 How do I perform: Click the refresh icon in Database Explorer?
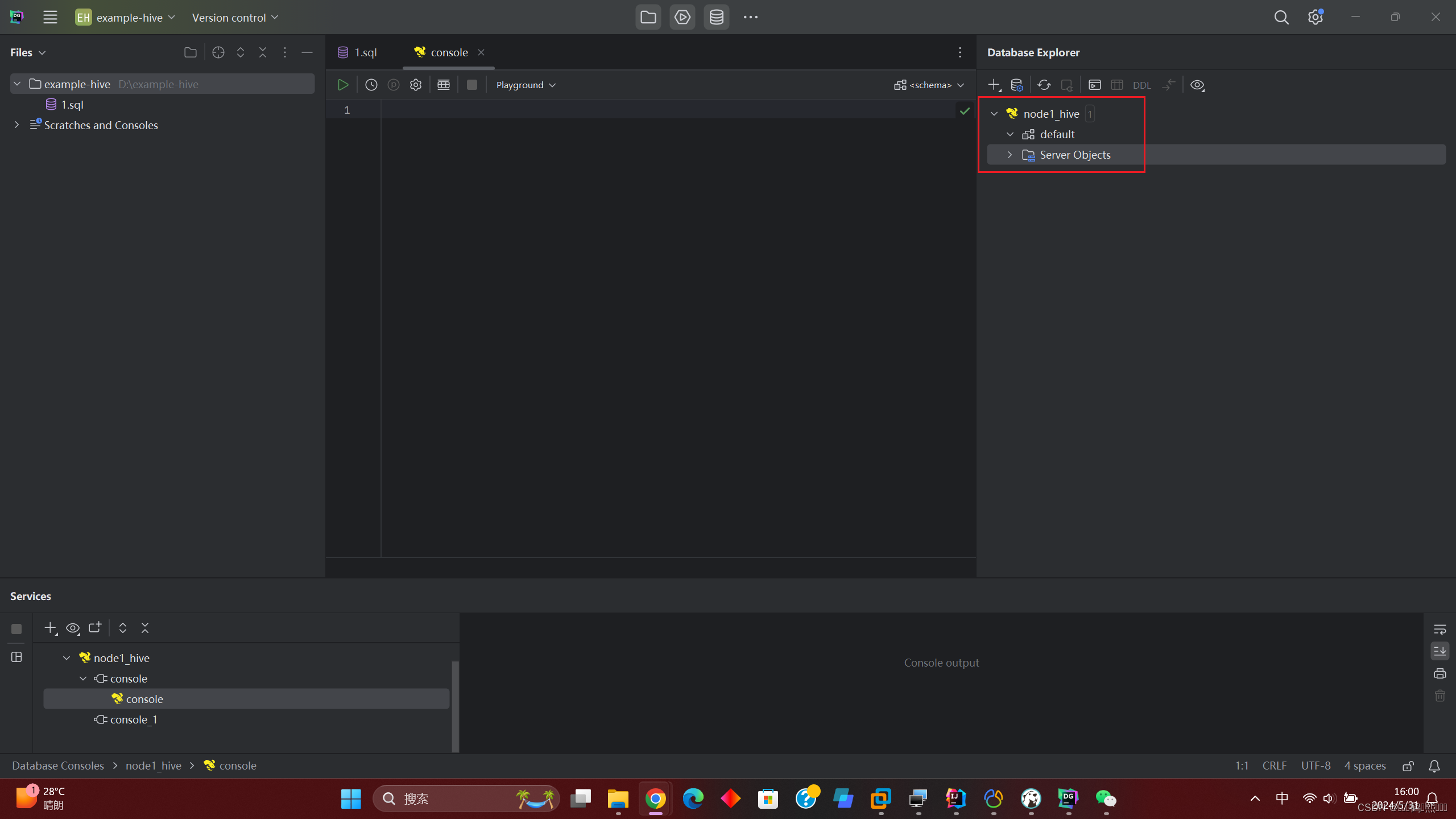1044,85
